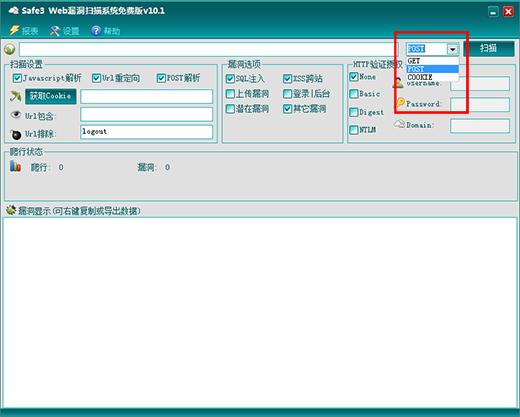Start scan with the 扫描 button
Screen dimensions: 520x417
point(489,48)
